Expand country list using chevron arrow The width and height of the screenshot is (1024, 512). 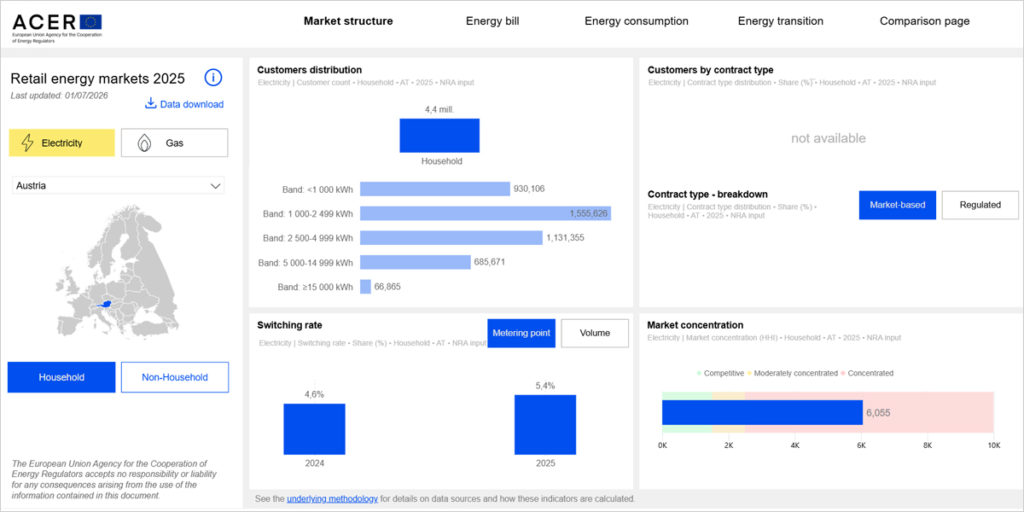(216, 186)
